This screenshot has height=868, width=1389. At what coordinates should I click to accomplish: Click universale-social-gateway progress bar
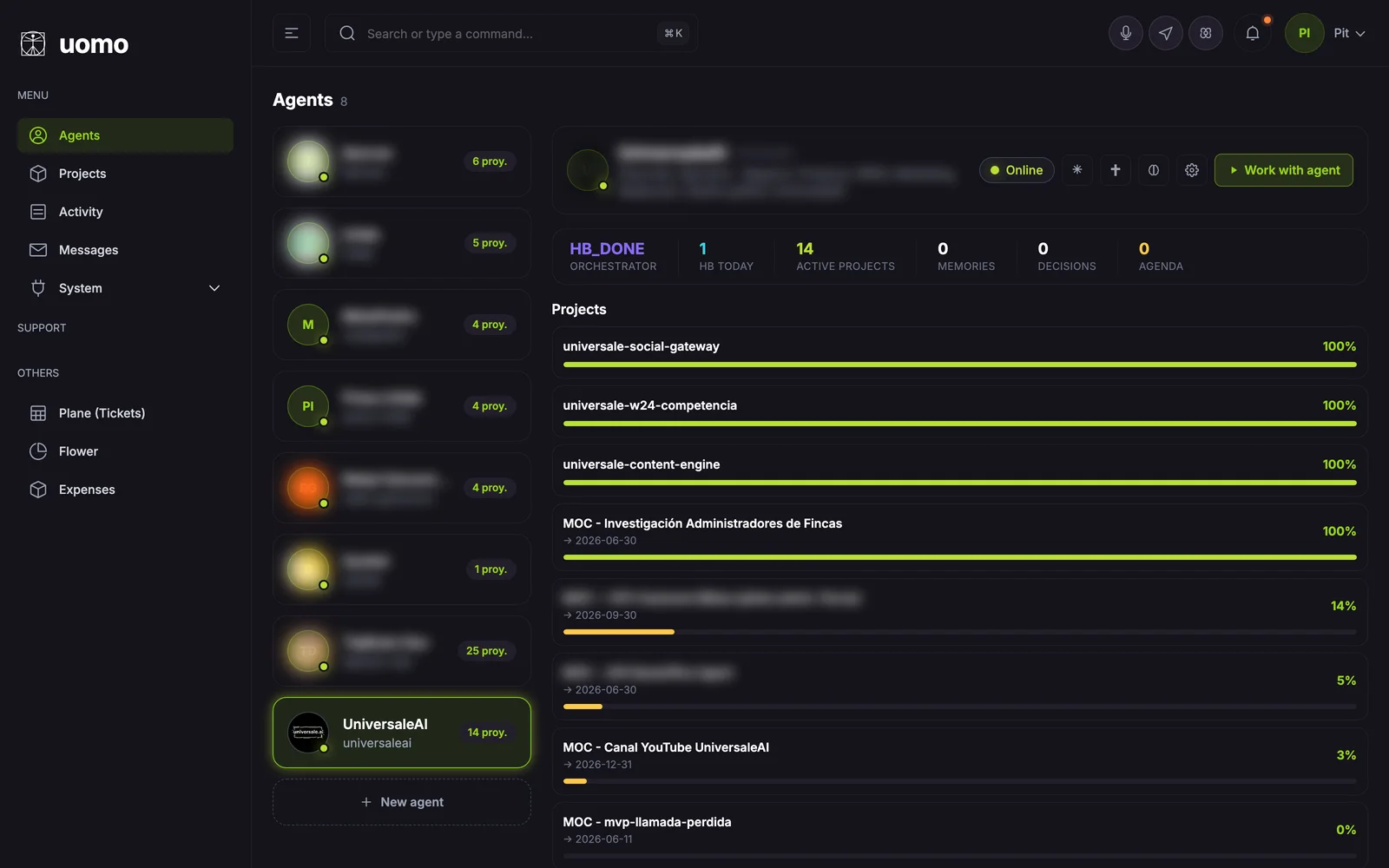[959, 365]
